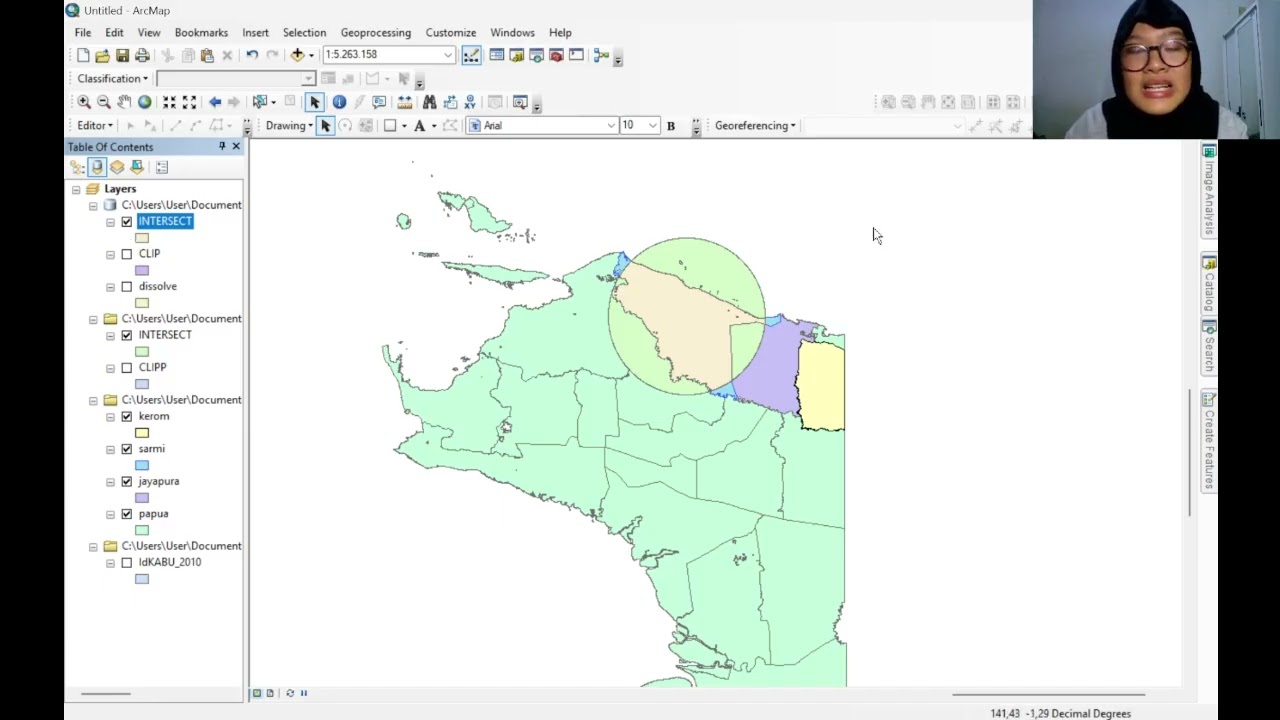Select the Drawing text A tool
Viewport: 1280px width, 720px height.
click(x=419, y=126)
